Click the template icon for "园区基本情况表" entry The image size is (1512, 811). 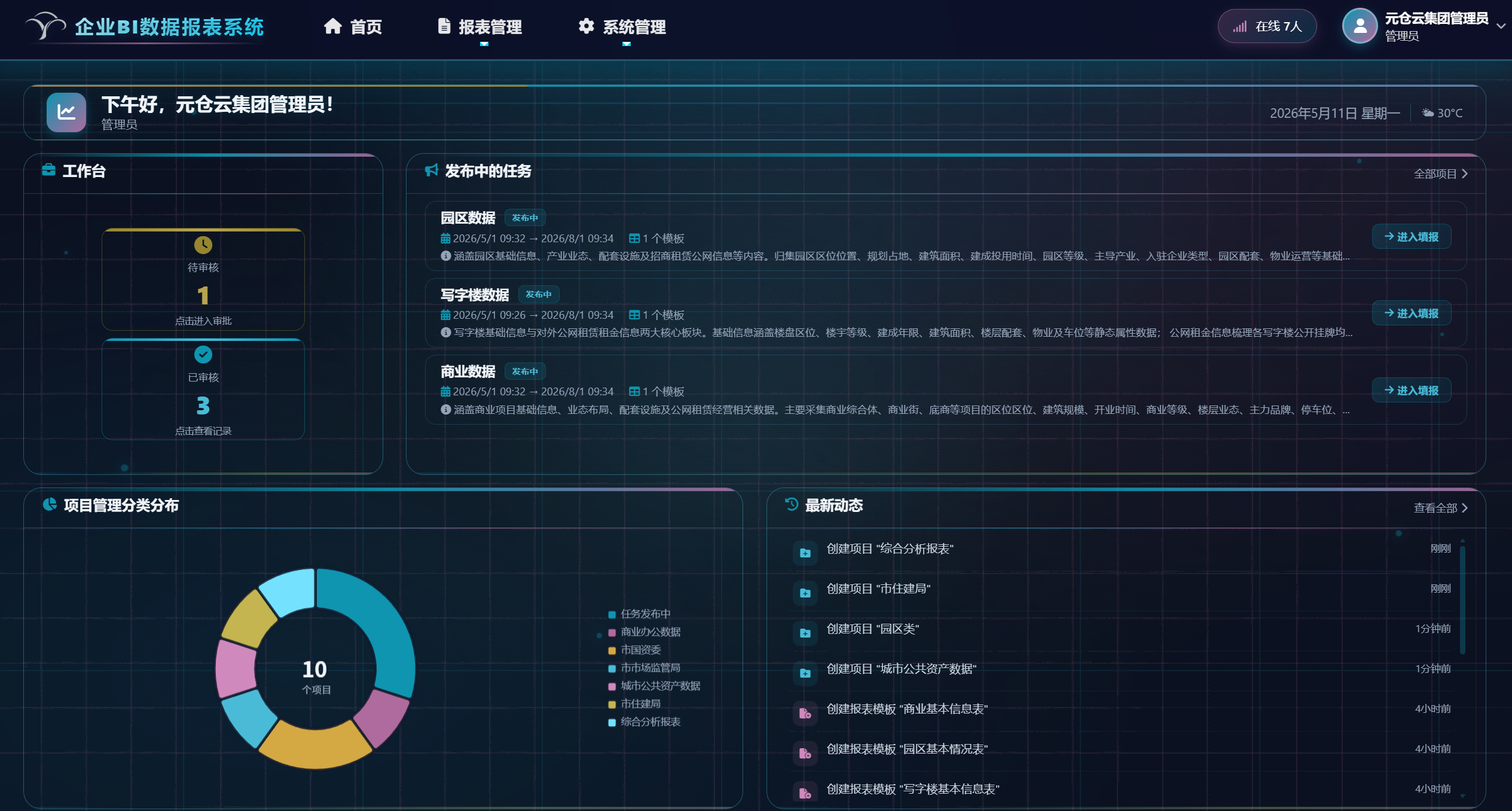click(x=805, y=753)
